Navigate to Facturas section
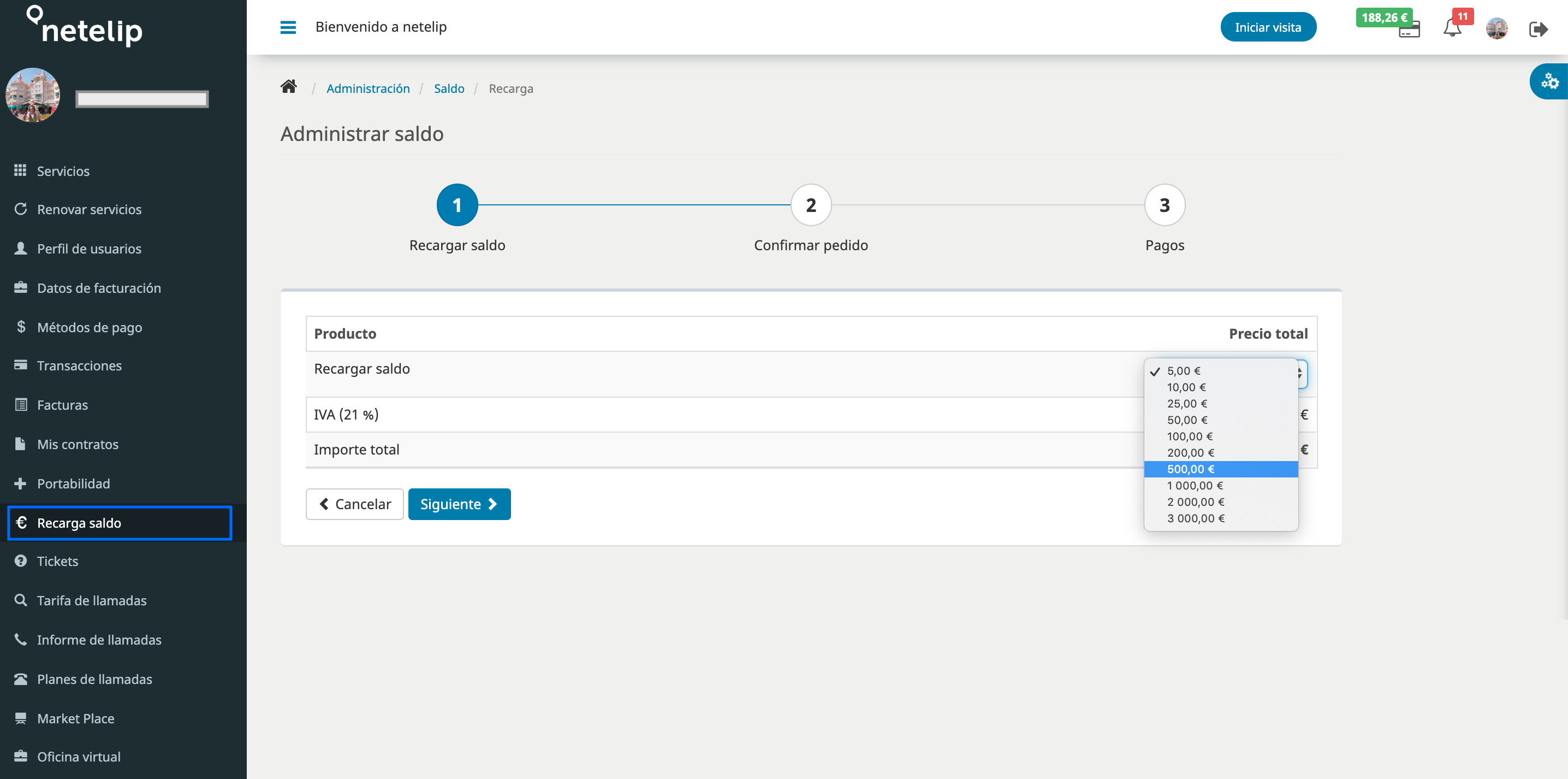 (x=63, y=404)
